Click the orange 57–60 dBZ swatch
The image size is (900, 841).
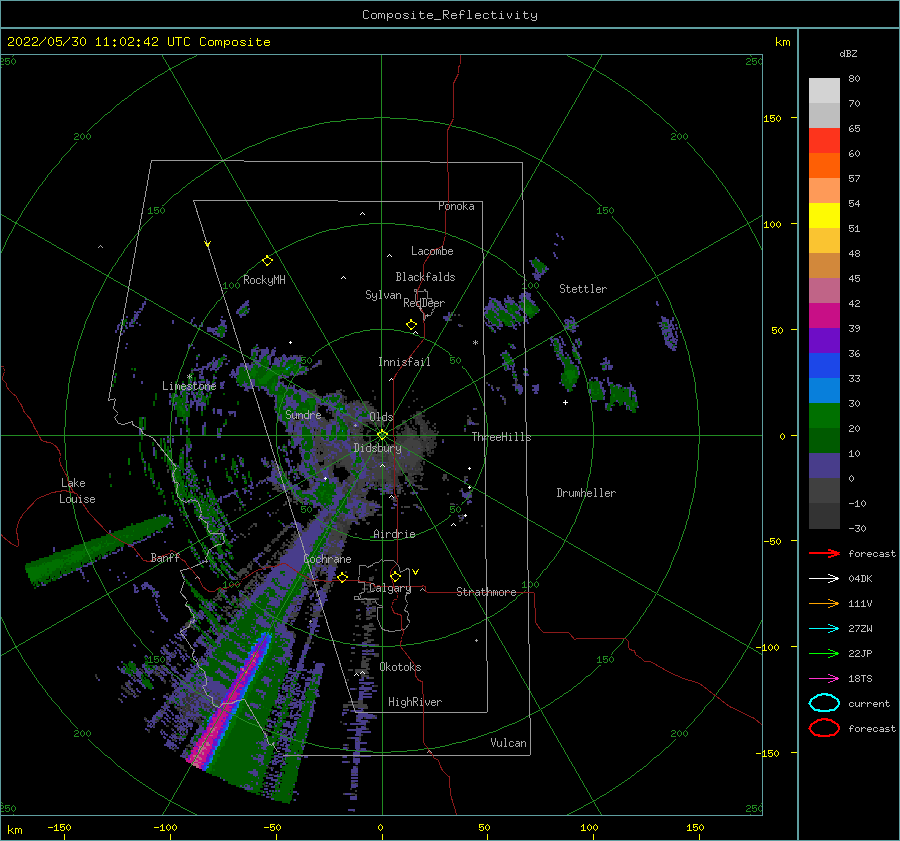824,166
